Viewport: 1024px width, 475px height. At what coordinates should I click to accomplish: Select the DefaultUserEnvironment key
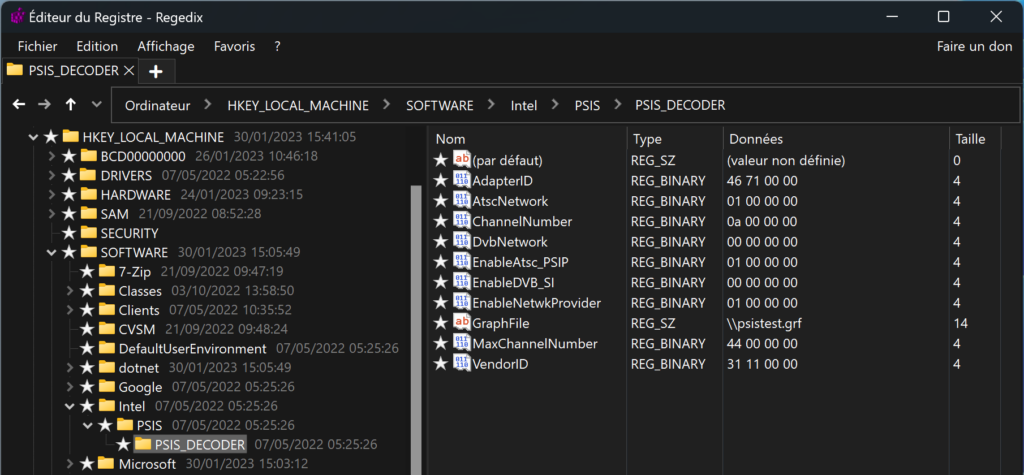[192, 348]
